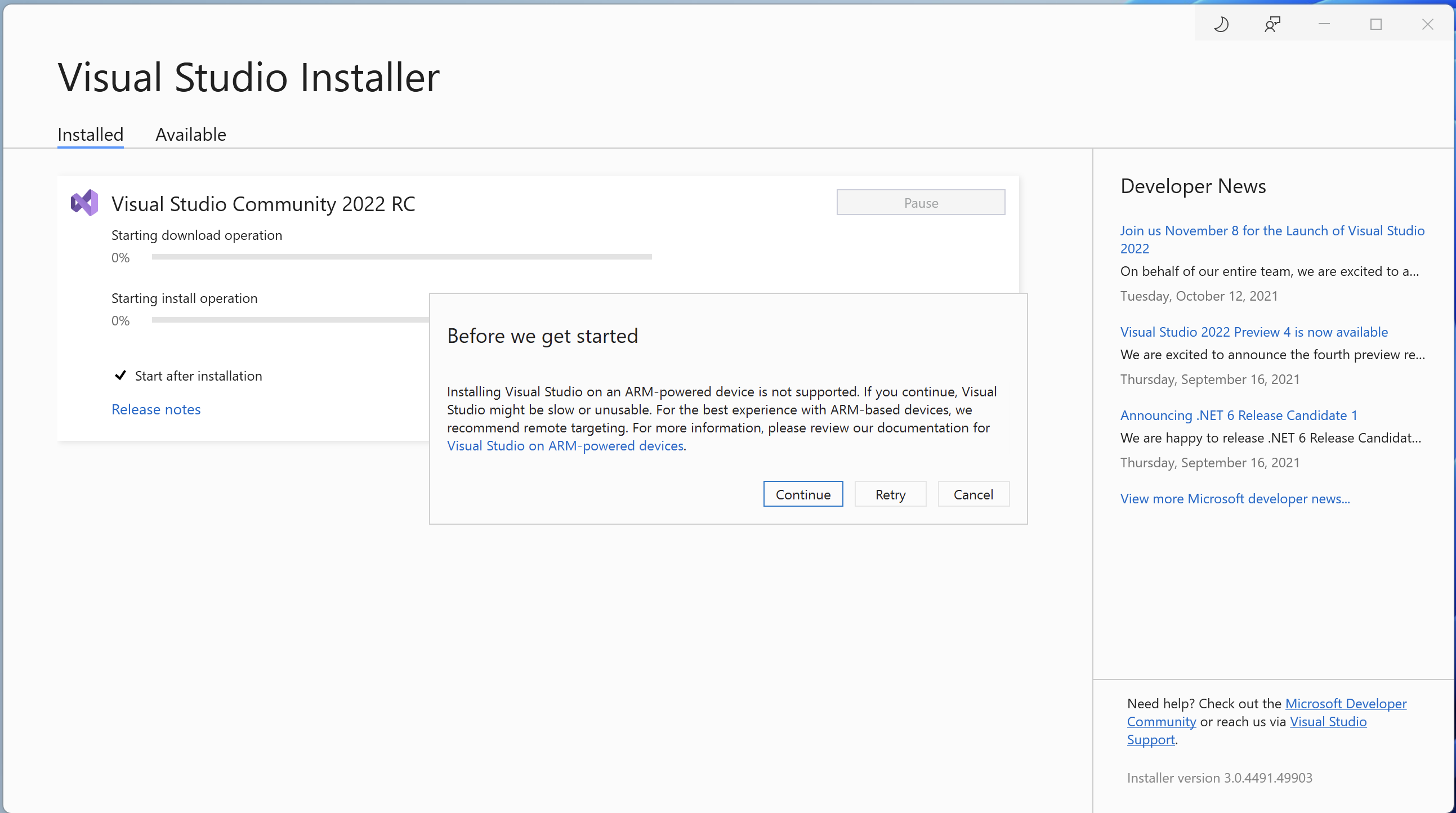The width and height of the screenshot is (1456, 813).
Task: Click the Starting download operation status text
Action: click(196, 235)
